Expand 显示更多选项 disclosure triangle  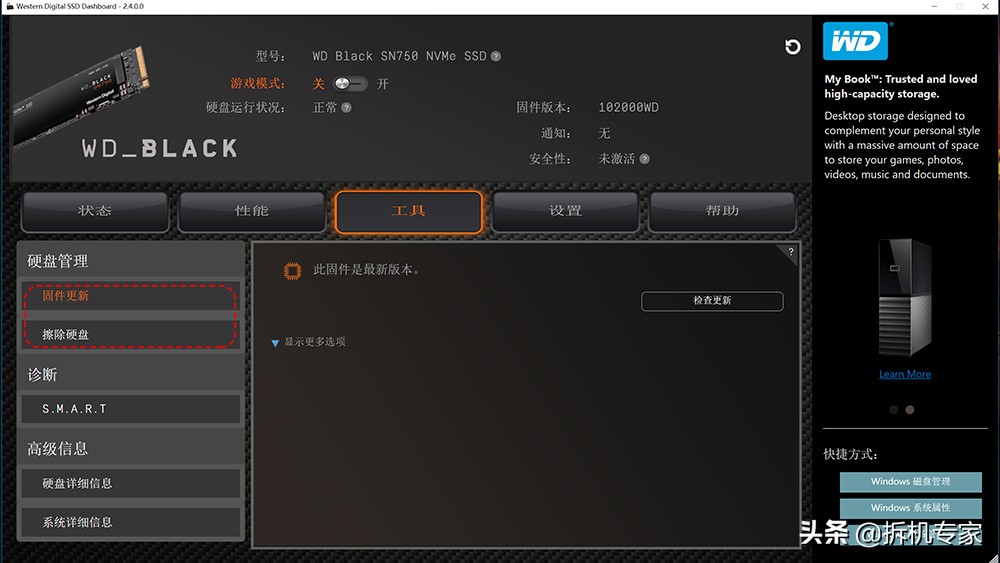tap(275, 343)
